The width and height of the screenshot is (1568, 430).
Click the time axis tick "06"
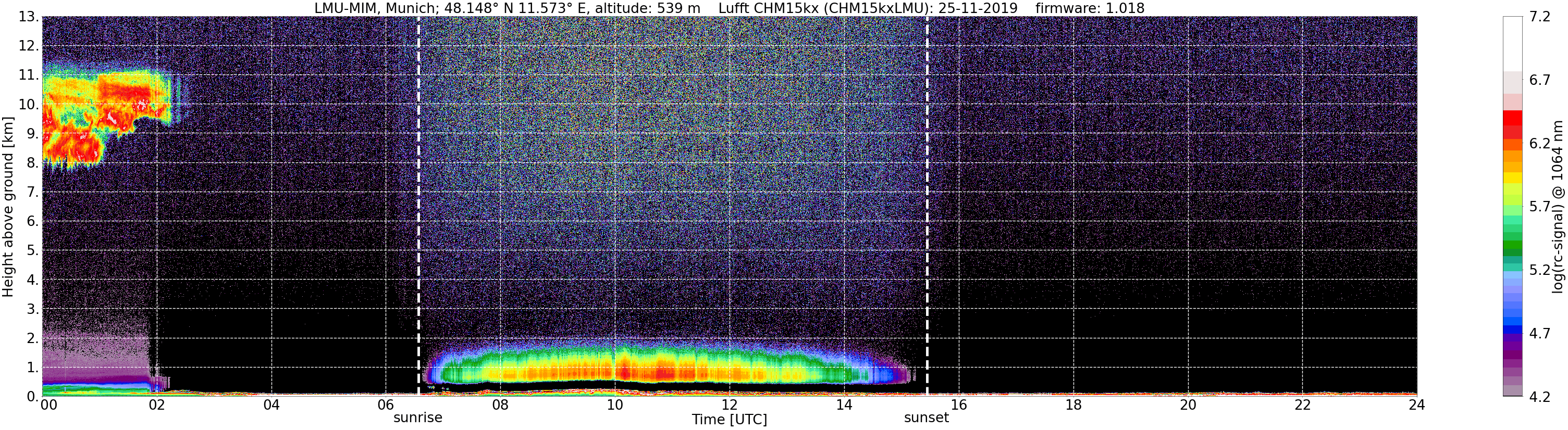(x=386, y=405)
